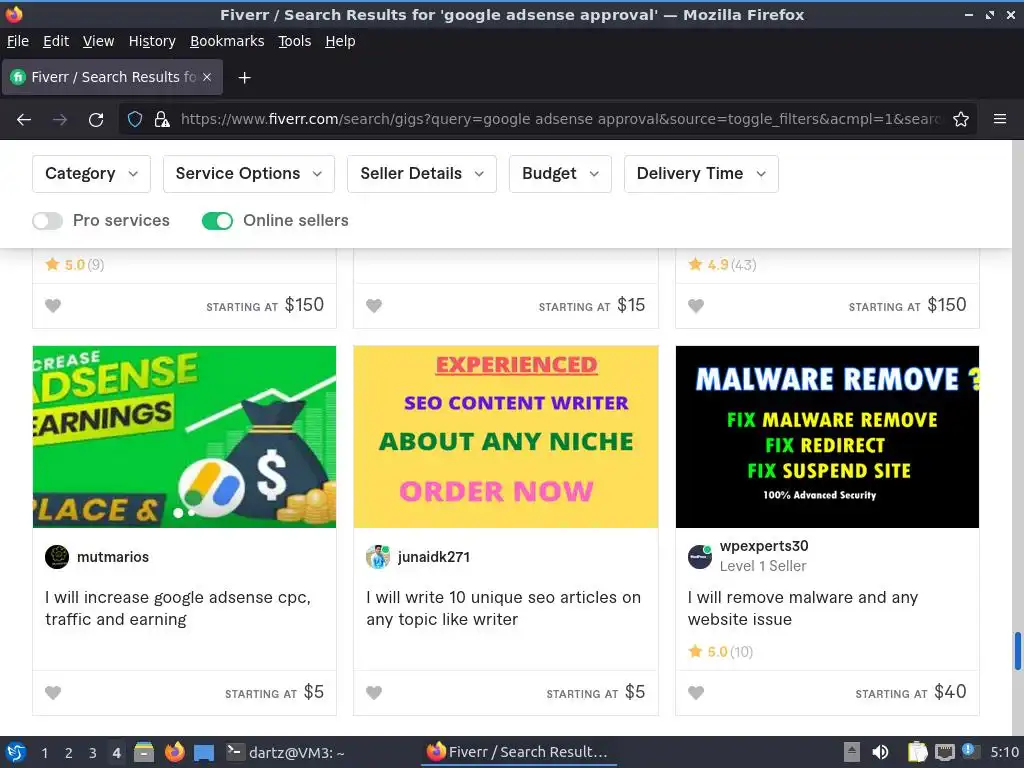The image size is (1024, 768).
Task: Reload the Fiverr page
Action: tap(96, 120)
